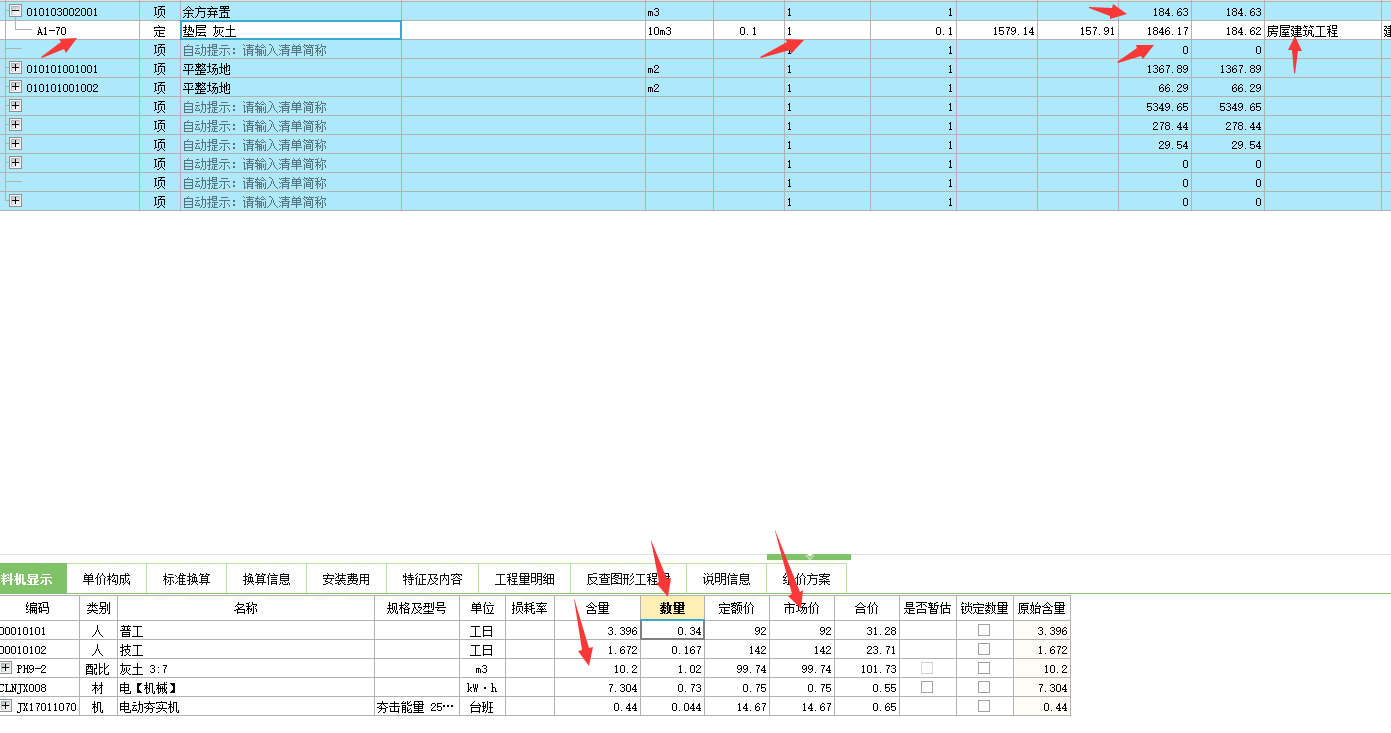
Task: Expand the PH9-2 灰土 material row
Action: (x=7, y=668)
